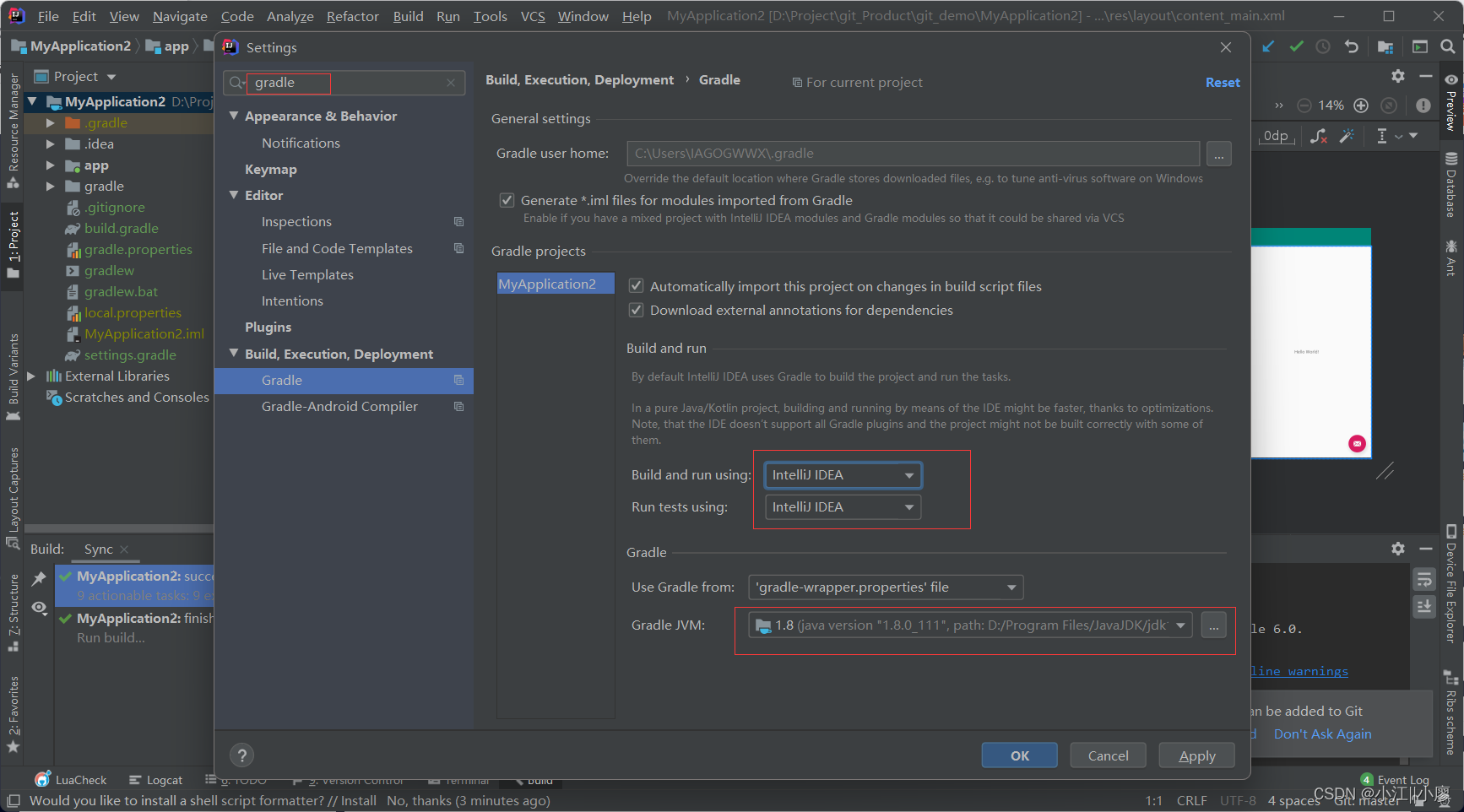Expand External Libraries node
The width and height of the screenshot is (1464, 812).
[x=31, y=376]
